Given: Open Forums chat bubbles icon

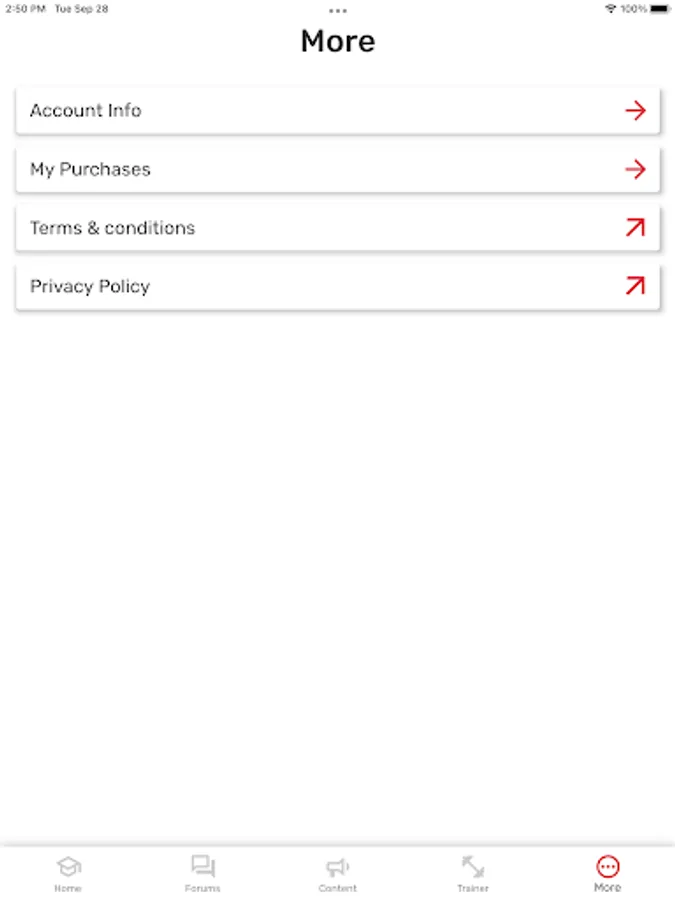Looking at the screenshot, I should [x=203, y=866].
